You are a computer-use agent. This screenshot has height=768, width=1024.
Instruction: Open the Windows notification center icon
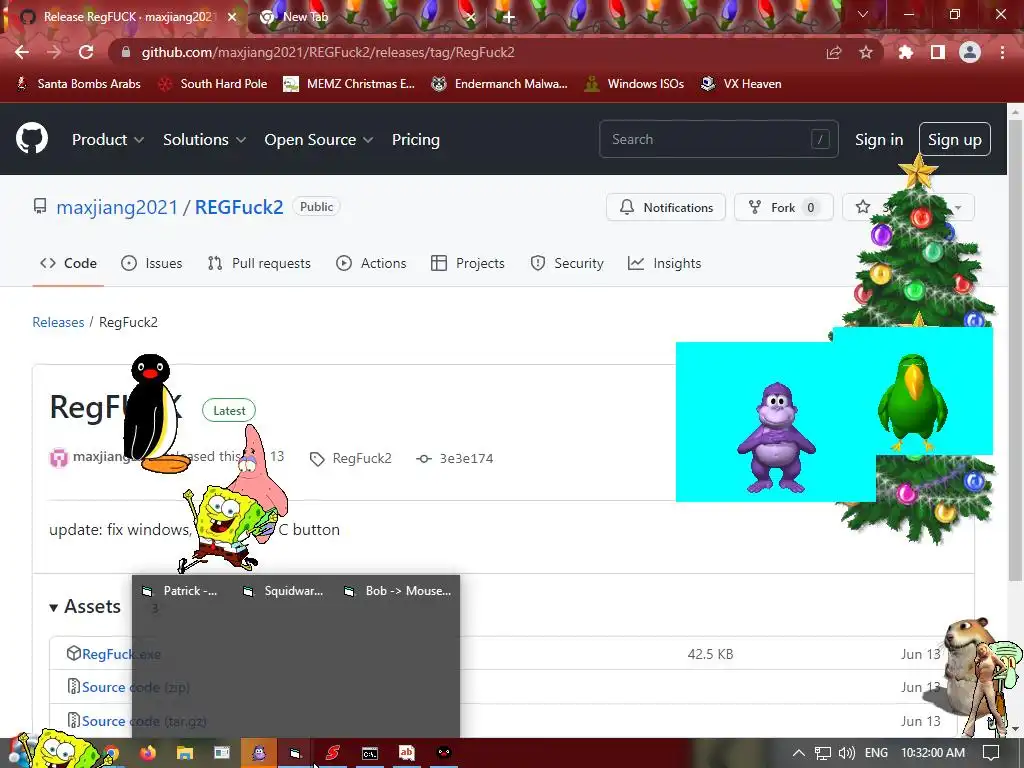pyautogui.click(x=991, y=753)
